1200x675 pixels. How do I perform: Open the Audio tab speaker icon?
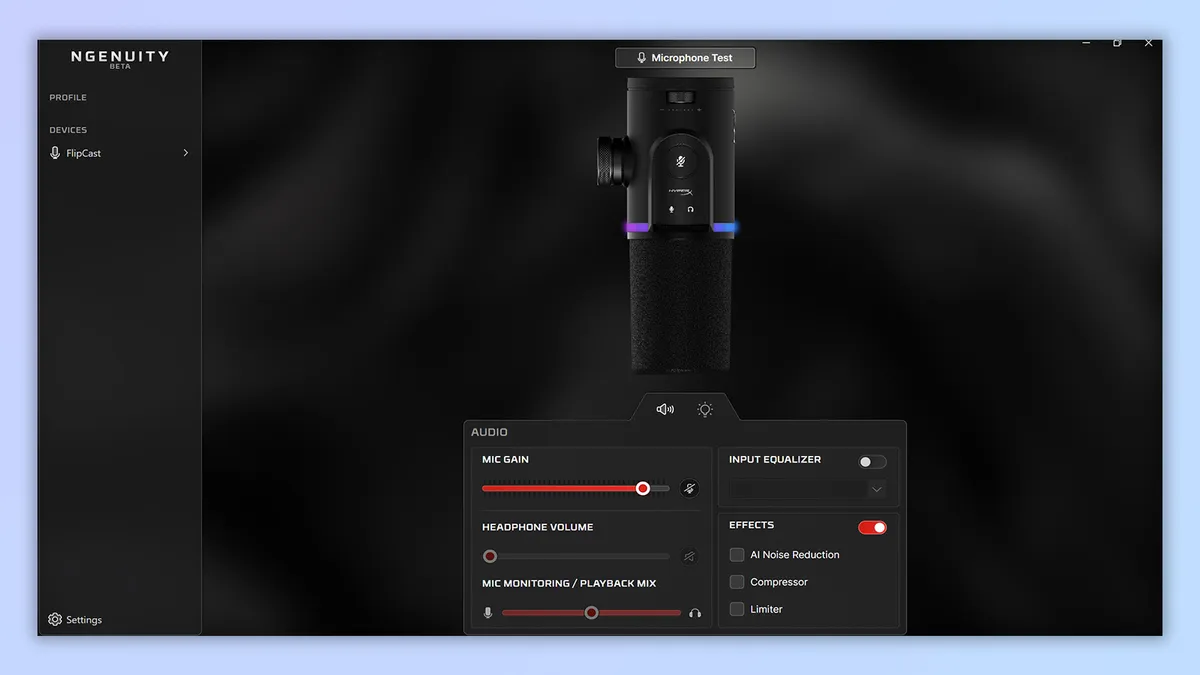665,409
